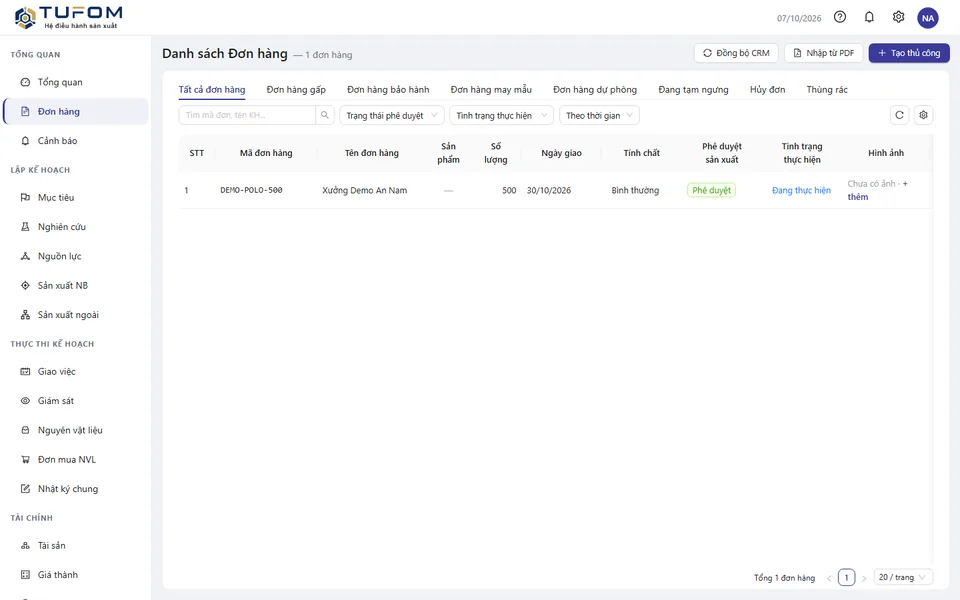Switch to Đơn hàng dự phòng tab
Screen dimensions: 960x600
click(595, 89)
